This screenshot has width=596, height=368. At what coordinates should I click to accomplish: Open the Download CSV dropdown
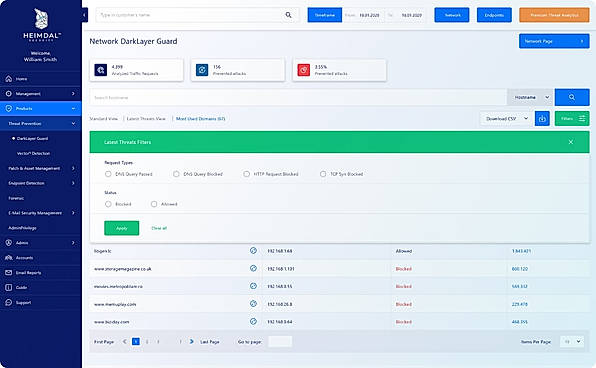tap(506, 119)
